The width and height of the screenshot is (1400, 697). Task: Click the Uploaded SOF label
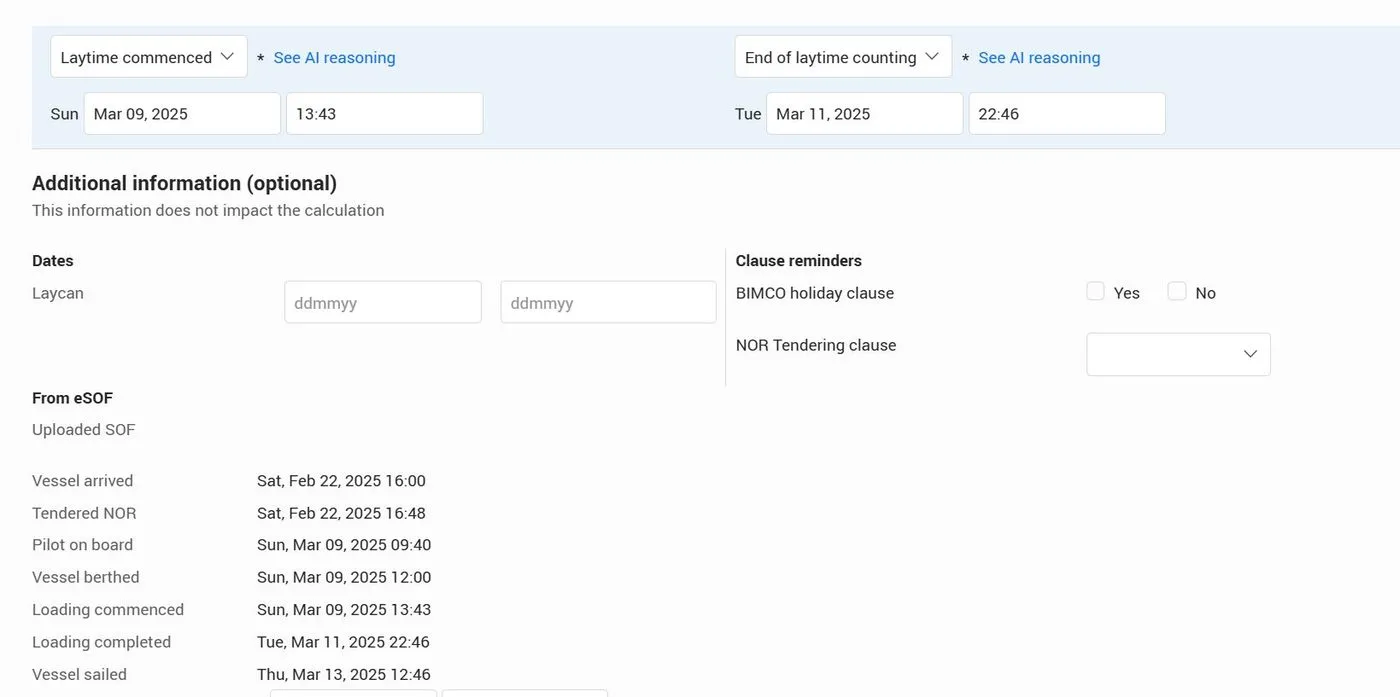point(83,430)
